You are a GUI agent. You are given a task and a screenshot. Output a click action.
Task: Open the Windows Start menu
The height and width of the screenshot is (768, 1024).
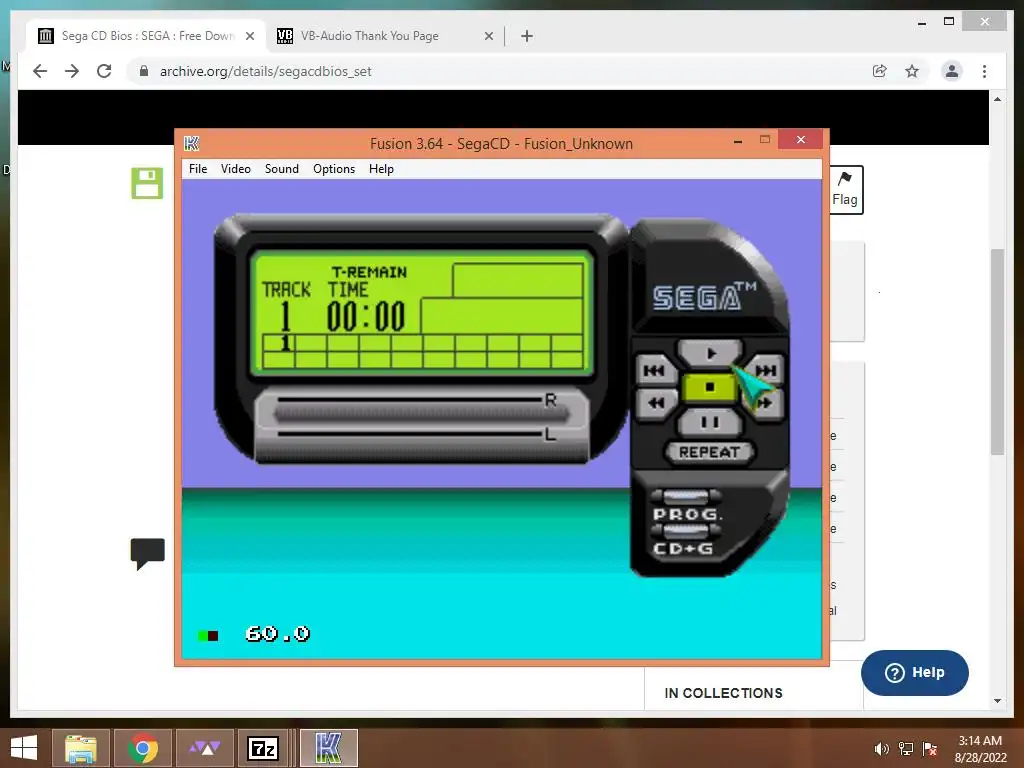[x=24, y=748]
